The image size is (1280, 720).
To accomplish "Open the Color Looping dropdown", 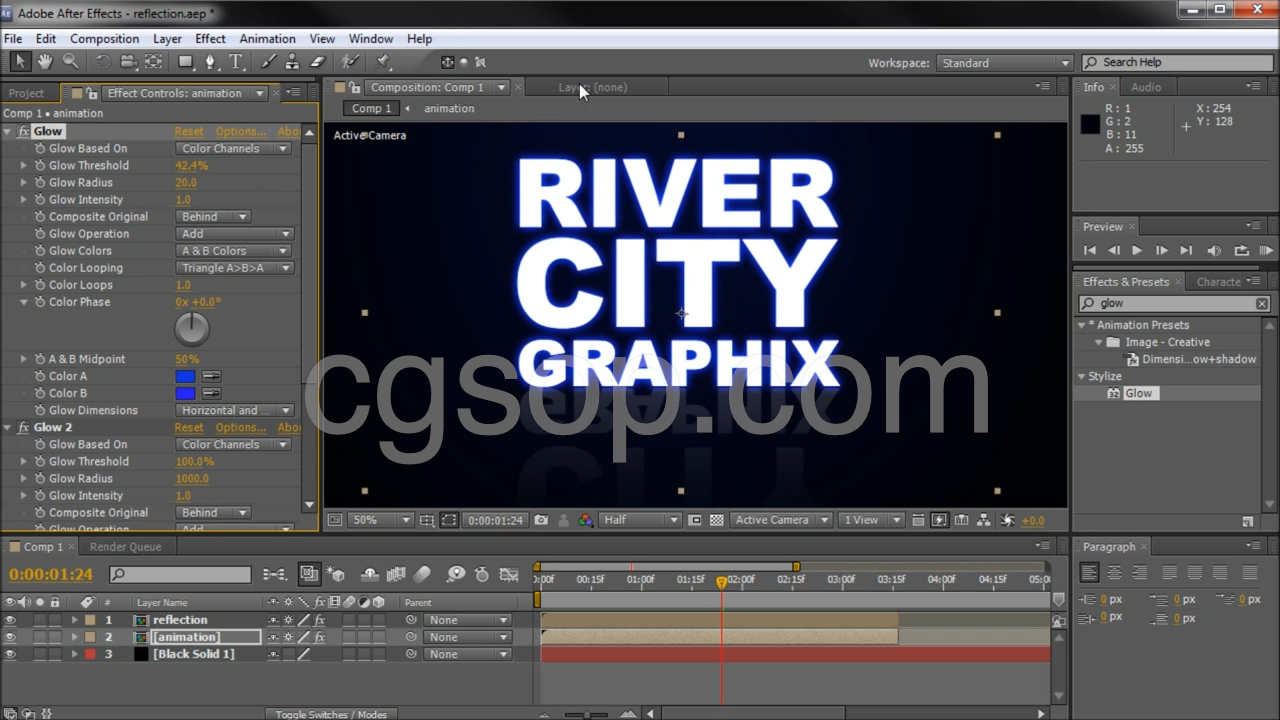I will [x=236, y=268].
